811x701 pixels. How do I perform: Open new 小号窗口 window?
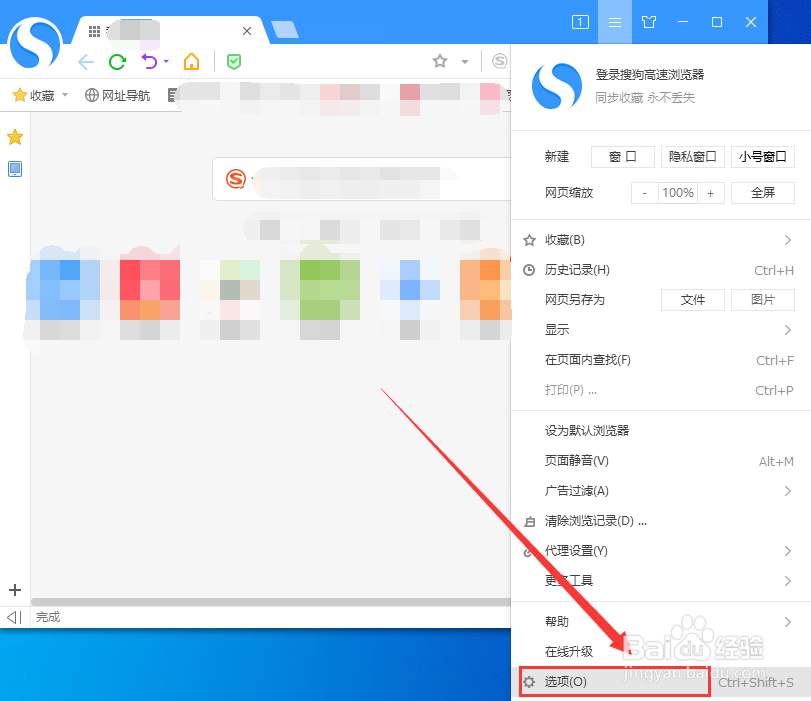[x=762, y=157]
